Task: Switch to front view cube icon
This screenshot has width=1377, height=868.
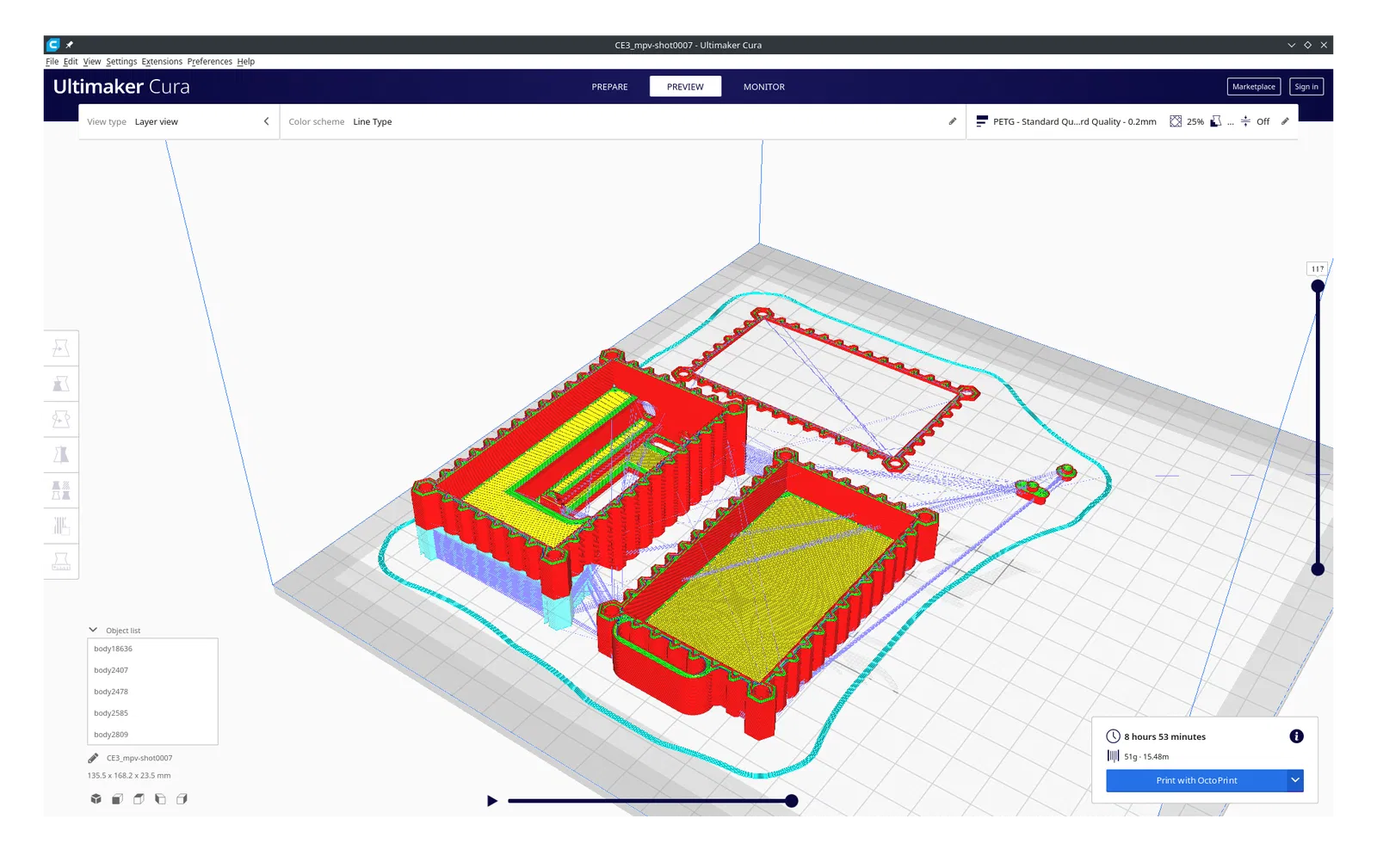Action: coord(117,799)
